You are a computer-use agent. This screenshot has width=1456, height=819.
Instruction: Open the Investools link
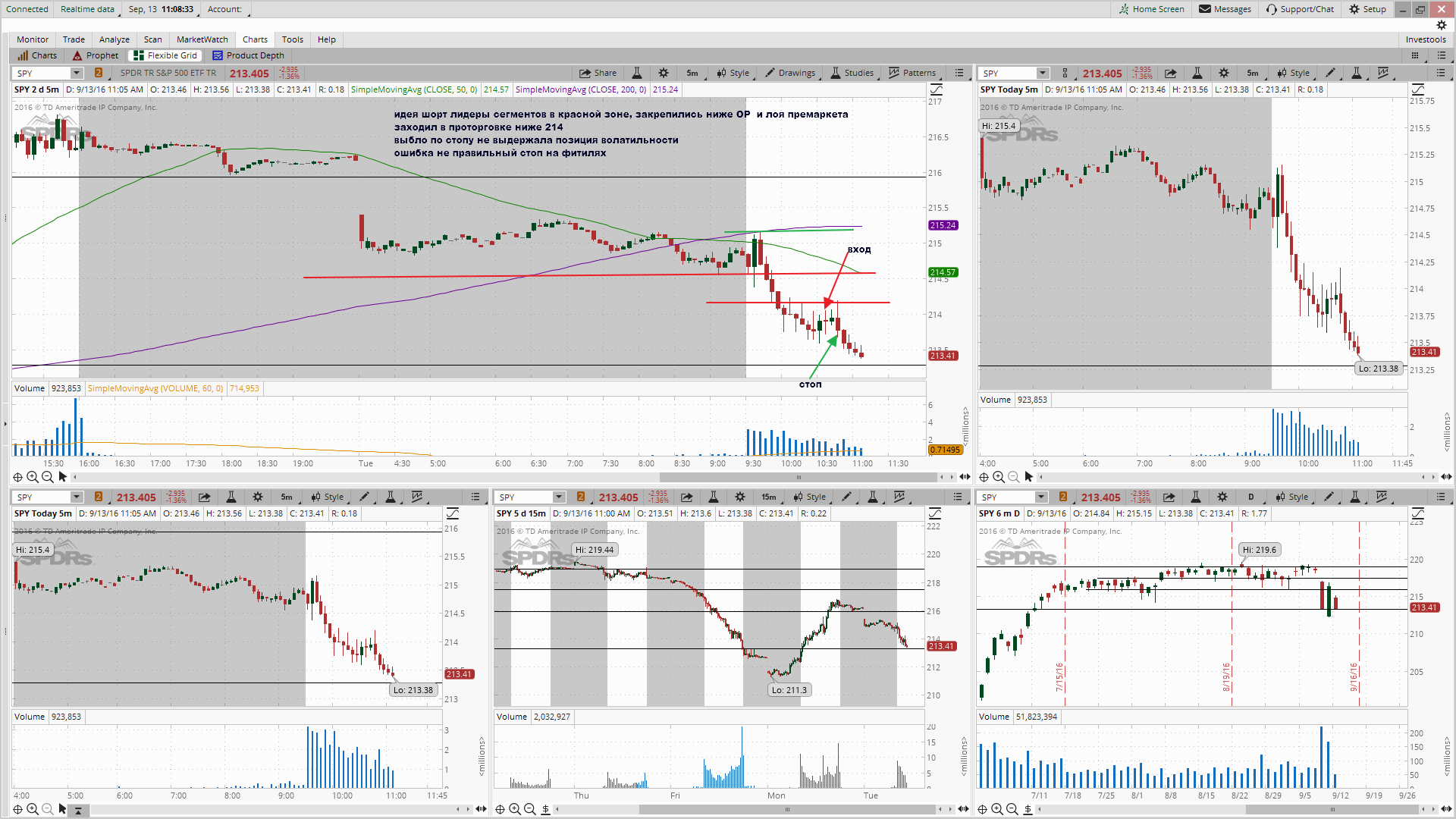click(x=1426, y=39)
